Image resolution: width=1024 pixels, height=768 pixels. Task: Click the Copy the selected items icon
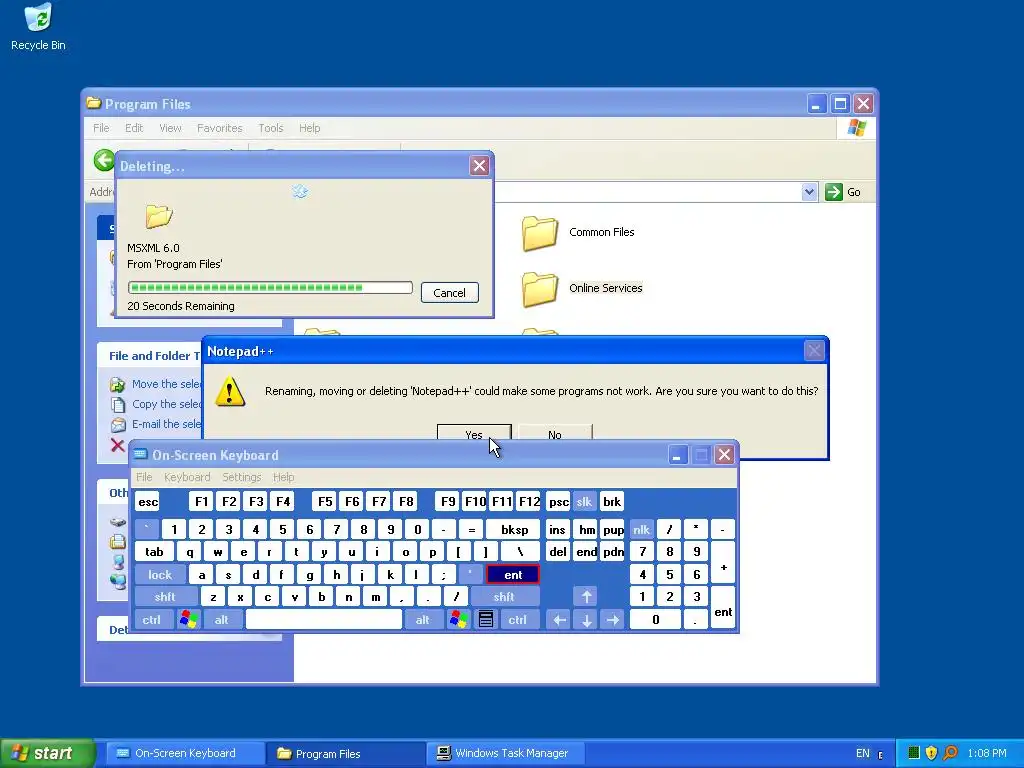click(118, 404)
